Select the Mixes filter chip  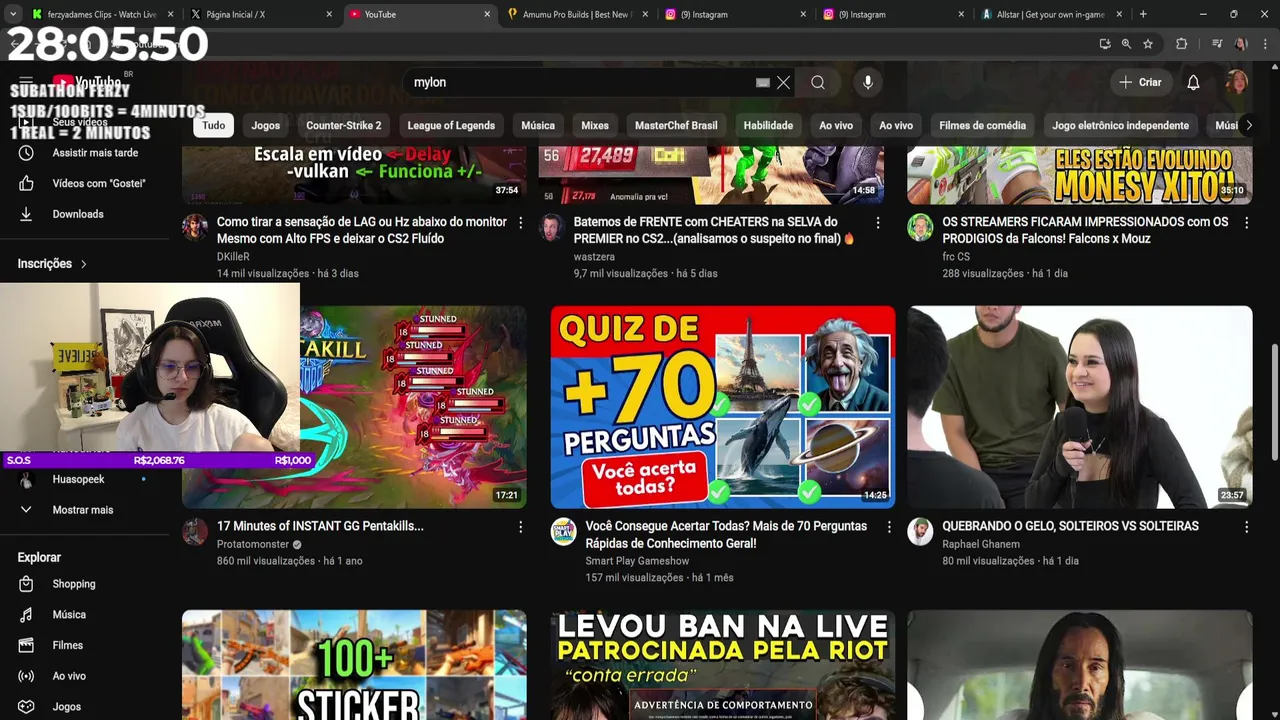coord(595,125)
